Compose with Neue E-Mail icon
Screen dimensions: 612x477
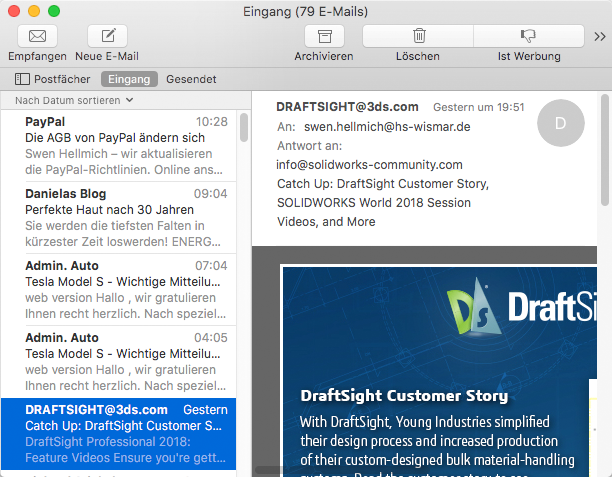coord(107,36)
